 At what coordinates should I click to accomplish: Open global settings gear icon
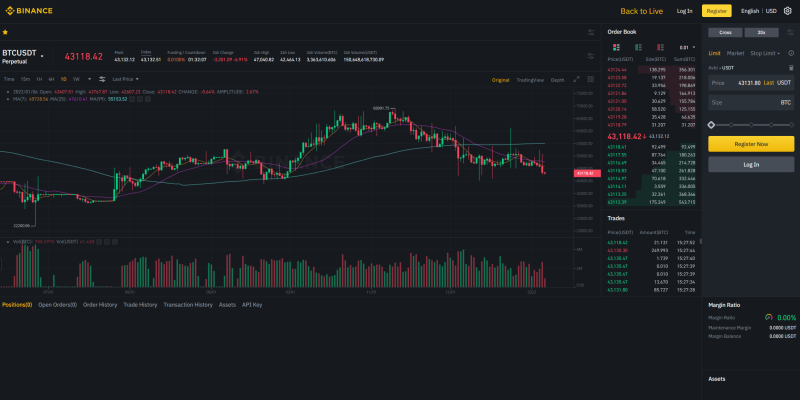(x=787, y=11)
